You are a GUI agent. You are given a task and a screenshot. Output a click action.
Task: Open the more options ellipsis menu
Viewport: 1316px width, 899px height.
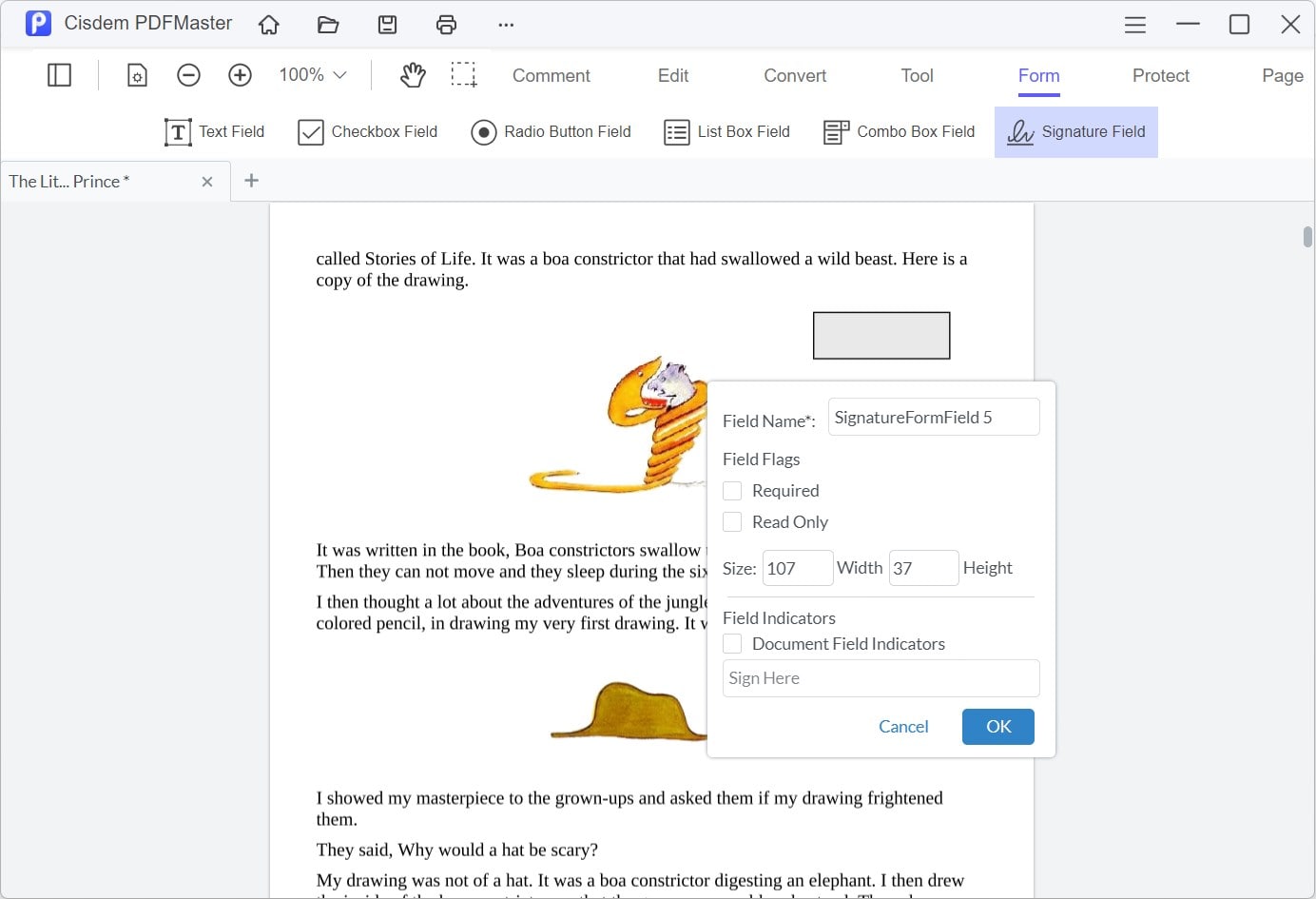(x=505, y=25)
